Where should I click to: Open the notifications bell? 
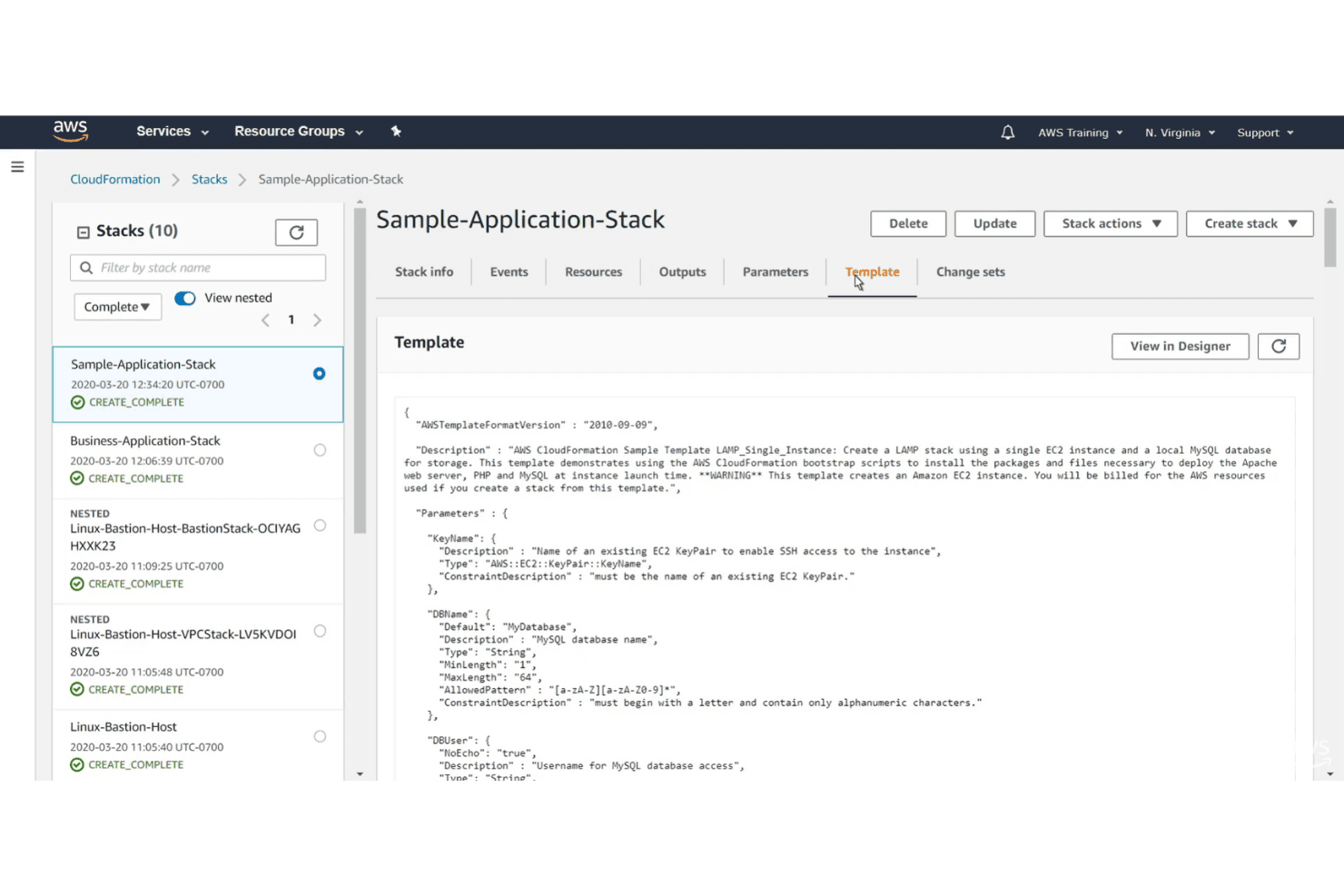[1007, 133]
